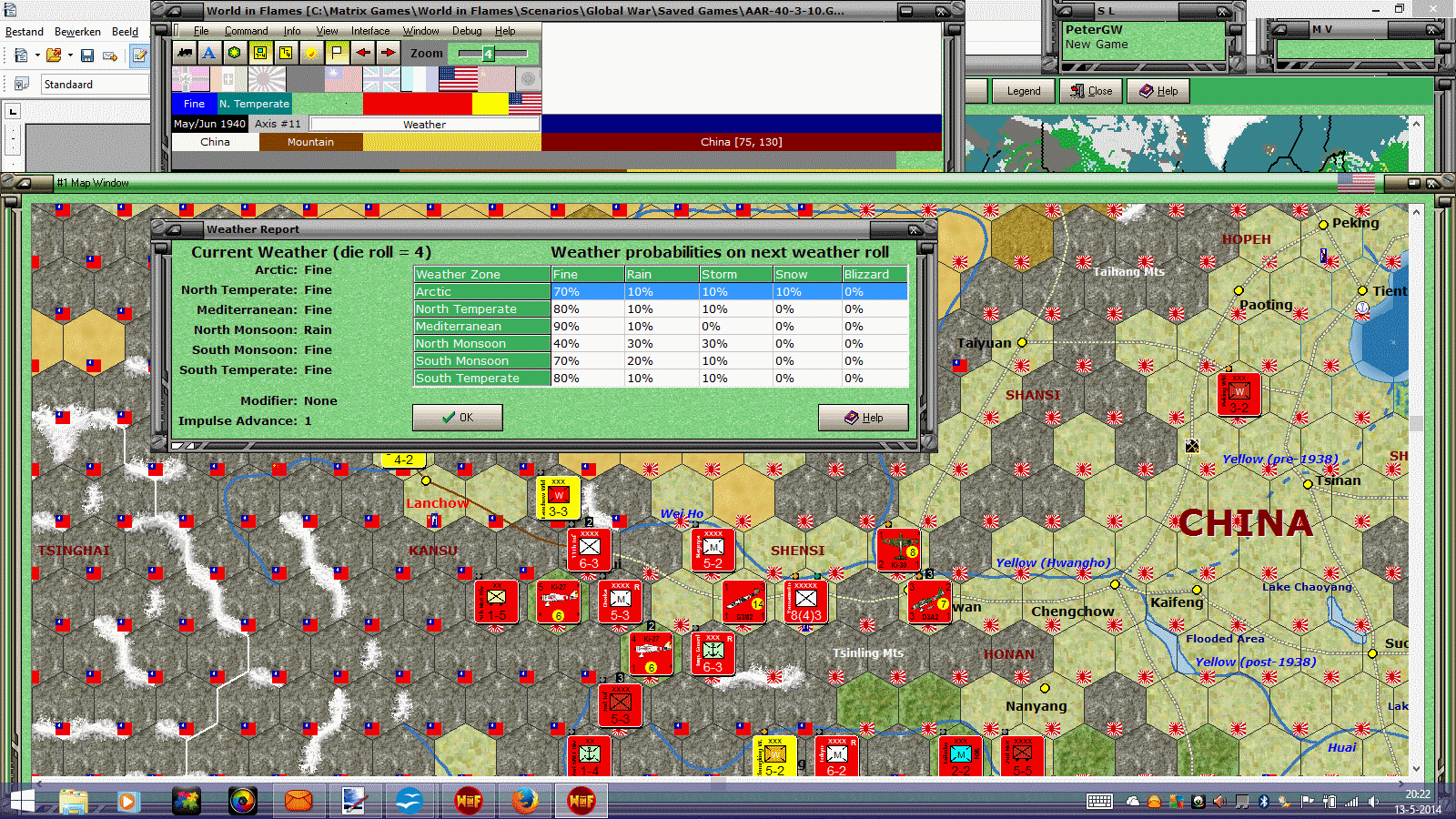The width and height of the screenshot is (1456, 819).
Task: Select the Arctic row in probabilities table
Action: click(661, 292)
